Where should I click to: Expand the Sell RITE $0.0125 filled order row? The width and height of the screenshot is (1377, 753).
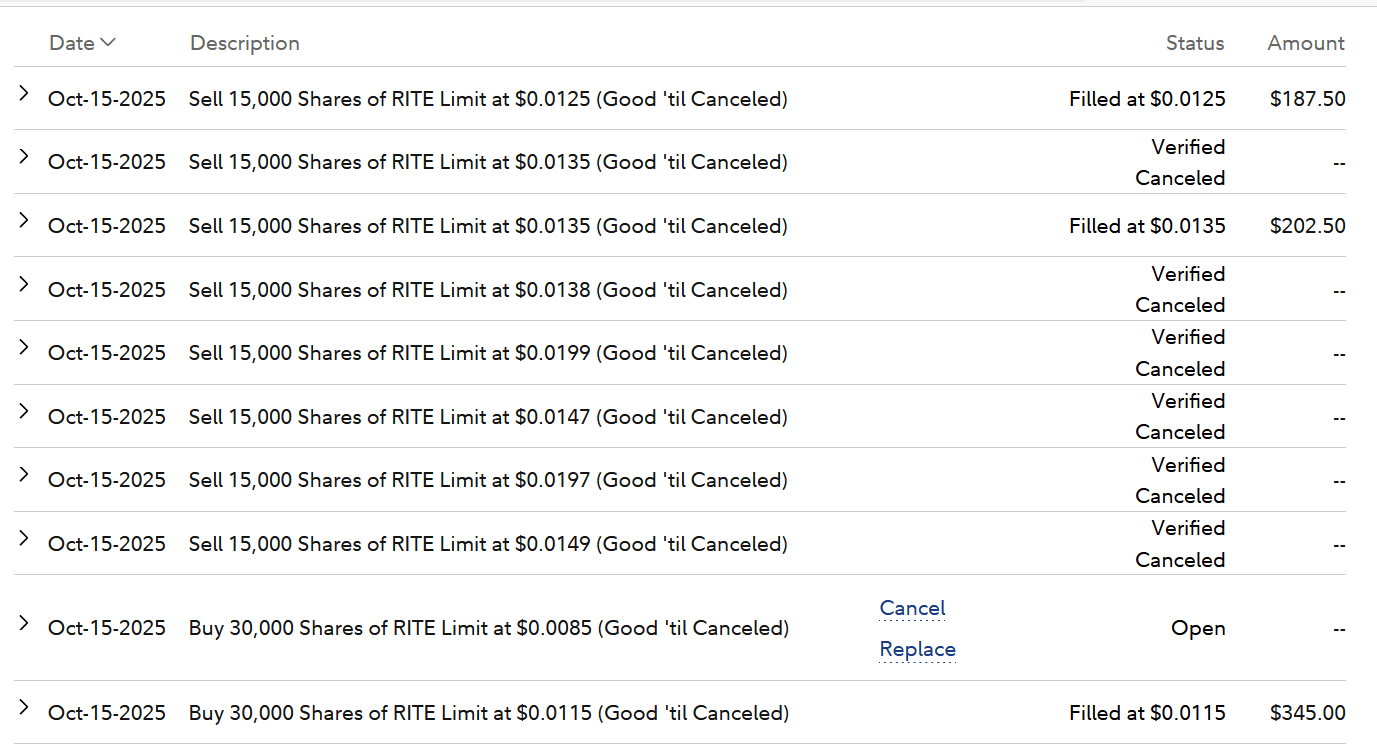(x=24, y=94)
